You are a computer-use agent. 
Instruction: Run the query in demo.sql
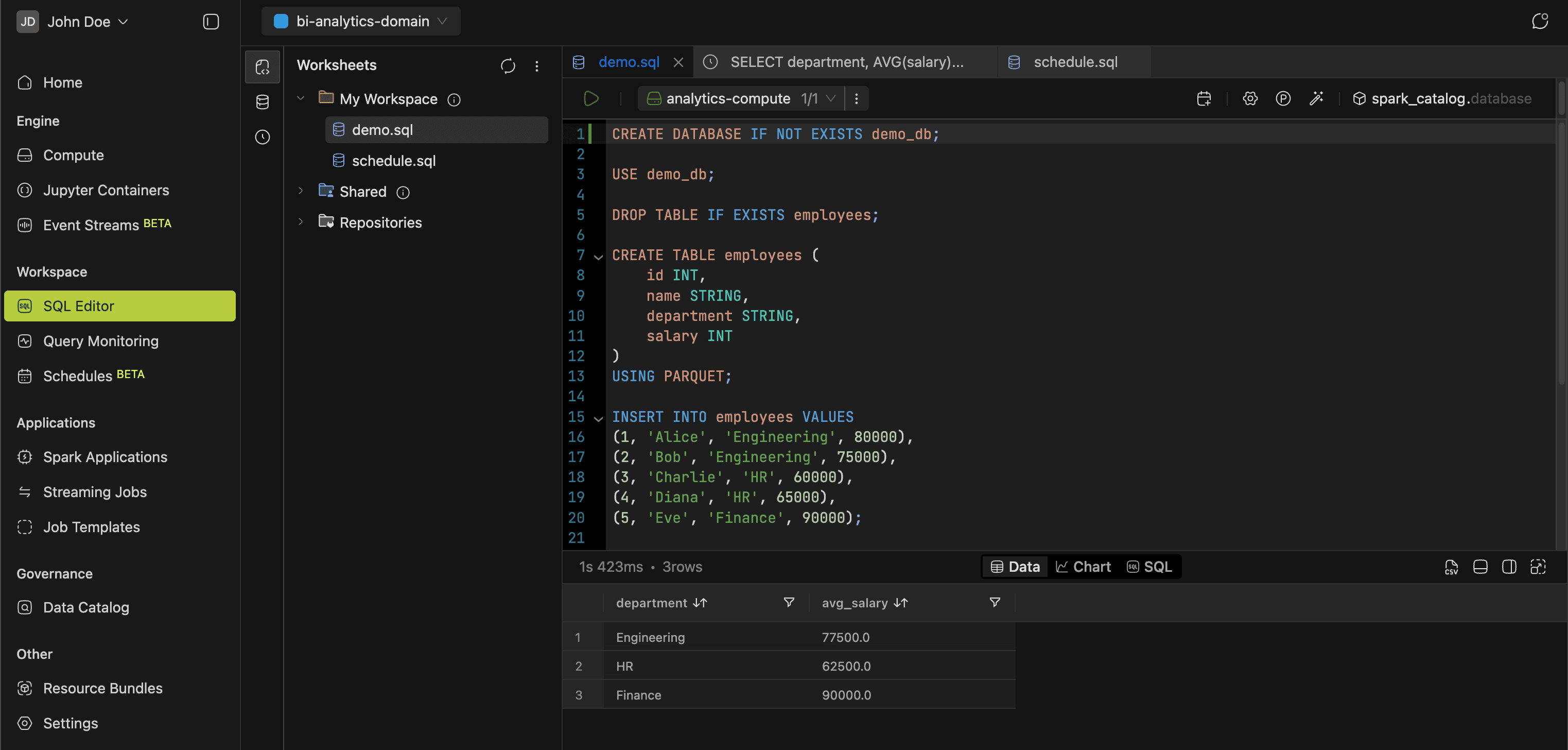pos(590,98)
